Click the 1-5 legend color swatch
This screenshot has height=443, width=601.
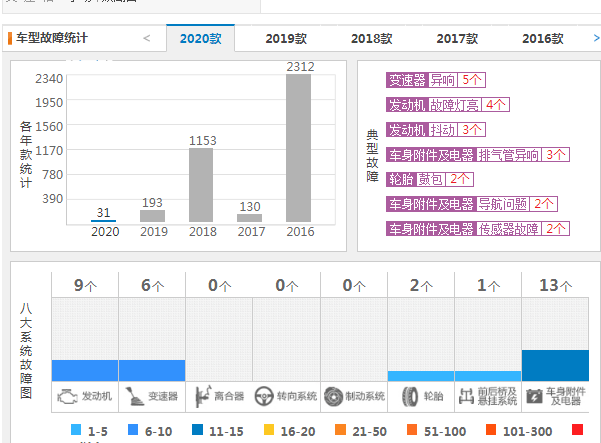(76, 430)
